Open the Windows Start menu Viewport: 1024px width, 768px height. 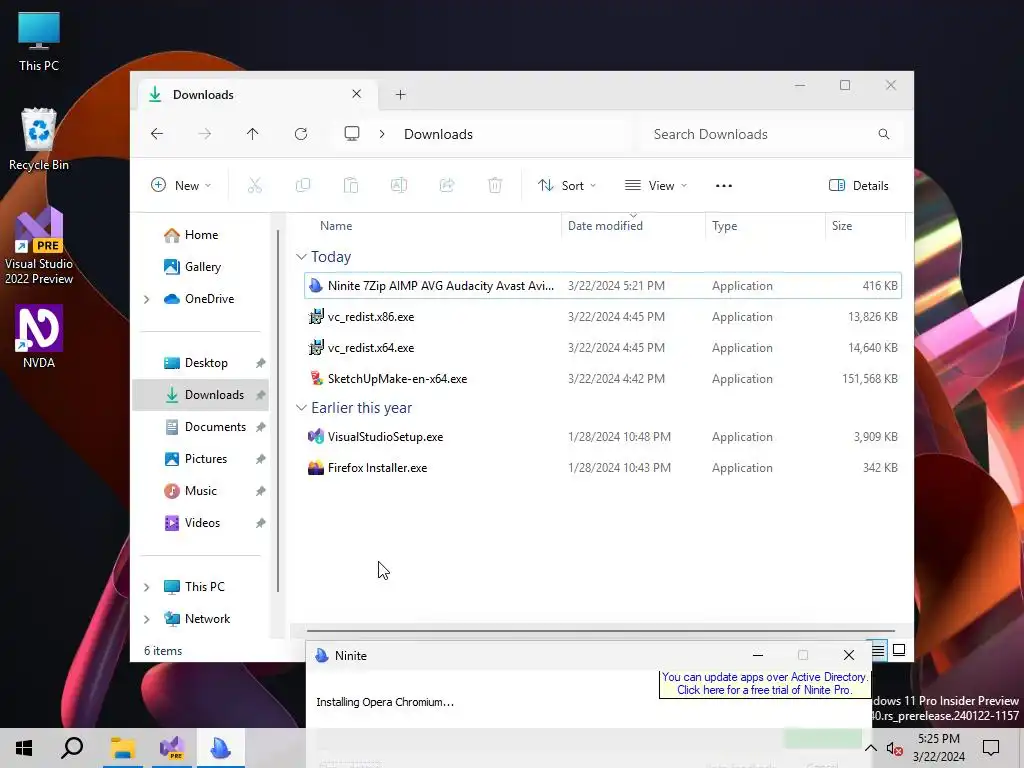coord(24,748)
